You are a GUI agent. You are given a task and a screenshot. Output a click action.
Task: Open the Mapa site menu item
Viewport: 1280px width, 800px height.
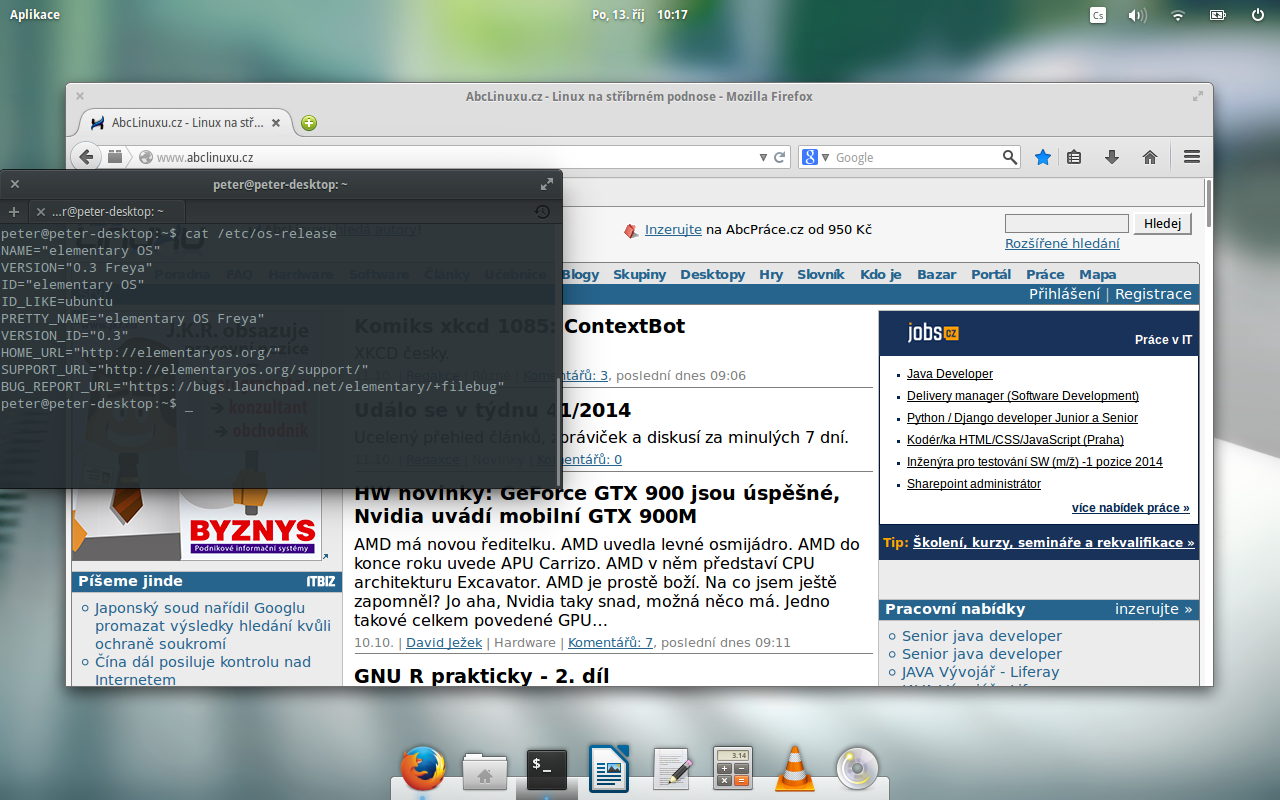(x=1097, y=274)
